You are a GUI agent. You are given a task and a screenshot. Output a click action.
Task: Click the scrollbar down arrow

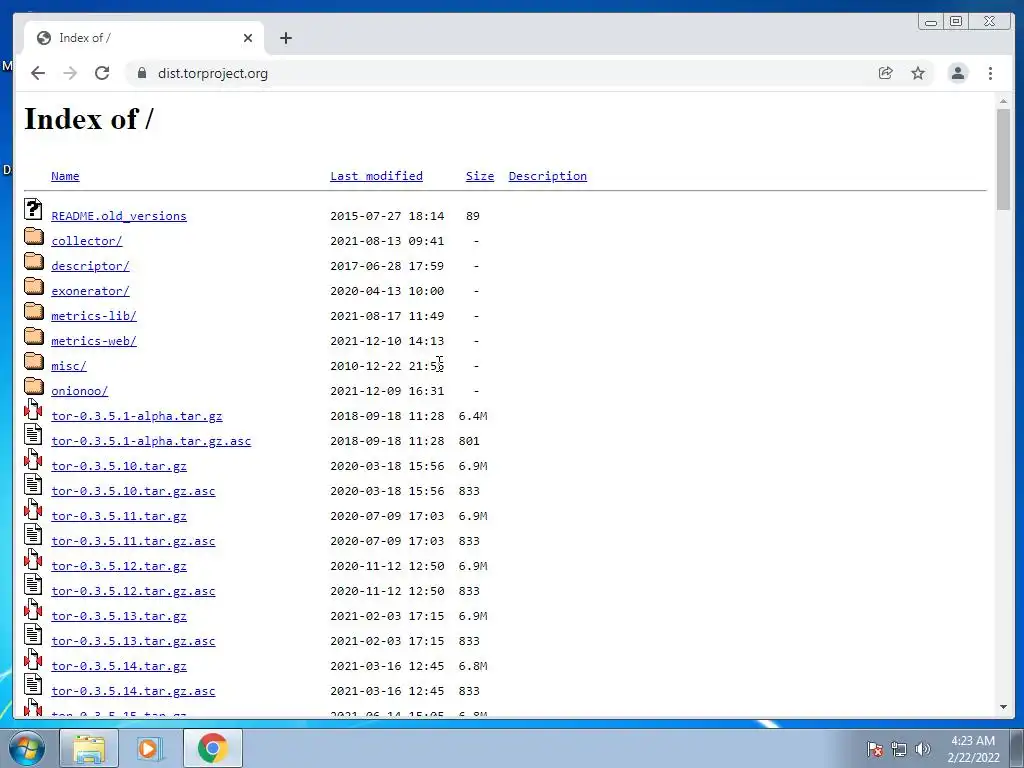(1003, 707)
